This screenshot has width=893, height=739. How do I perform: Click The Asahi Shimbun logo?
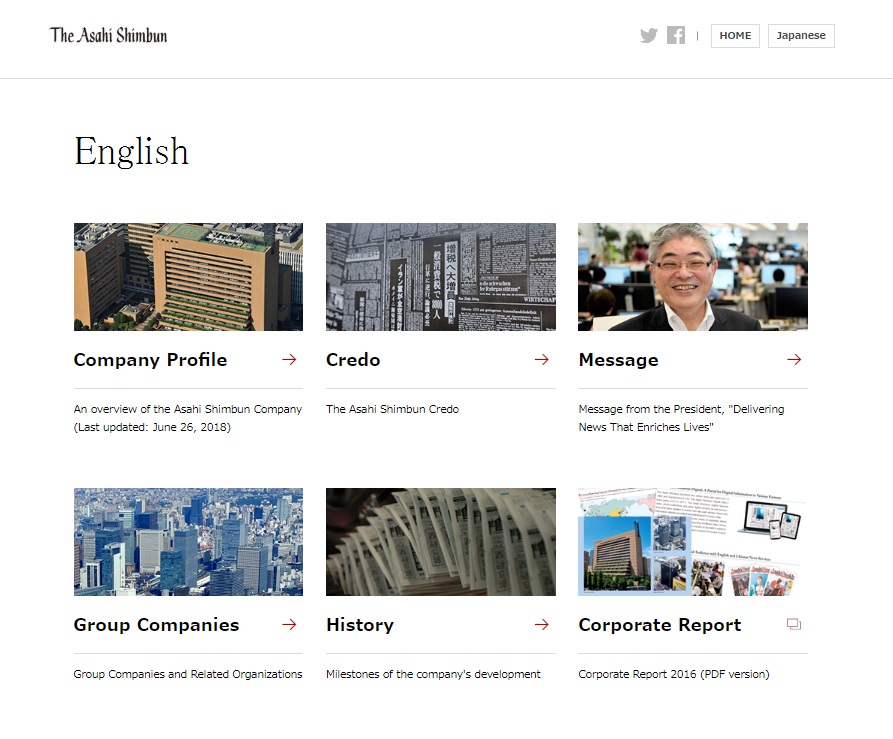109,35
